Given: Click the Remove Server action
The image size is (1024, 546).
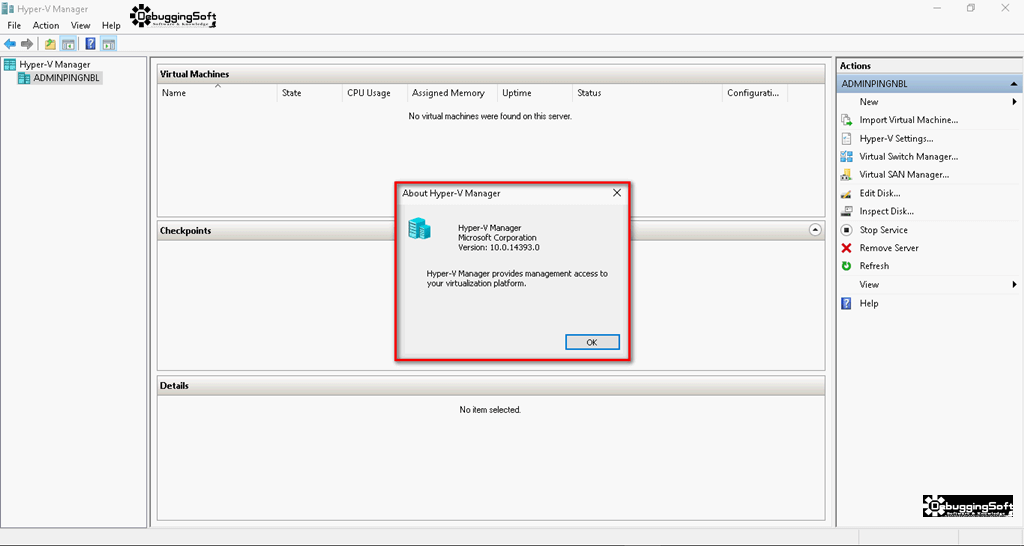Looking at the screenshot, I should click(889, 248).
